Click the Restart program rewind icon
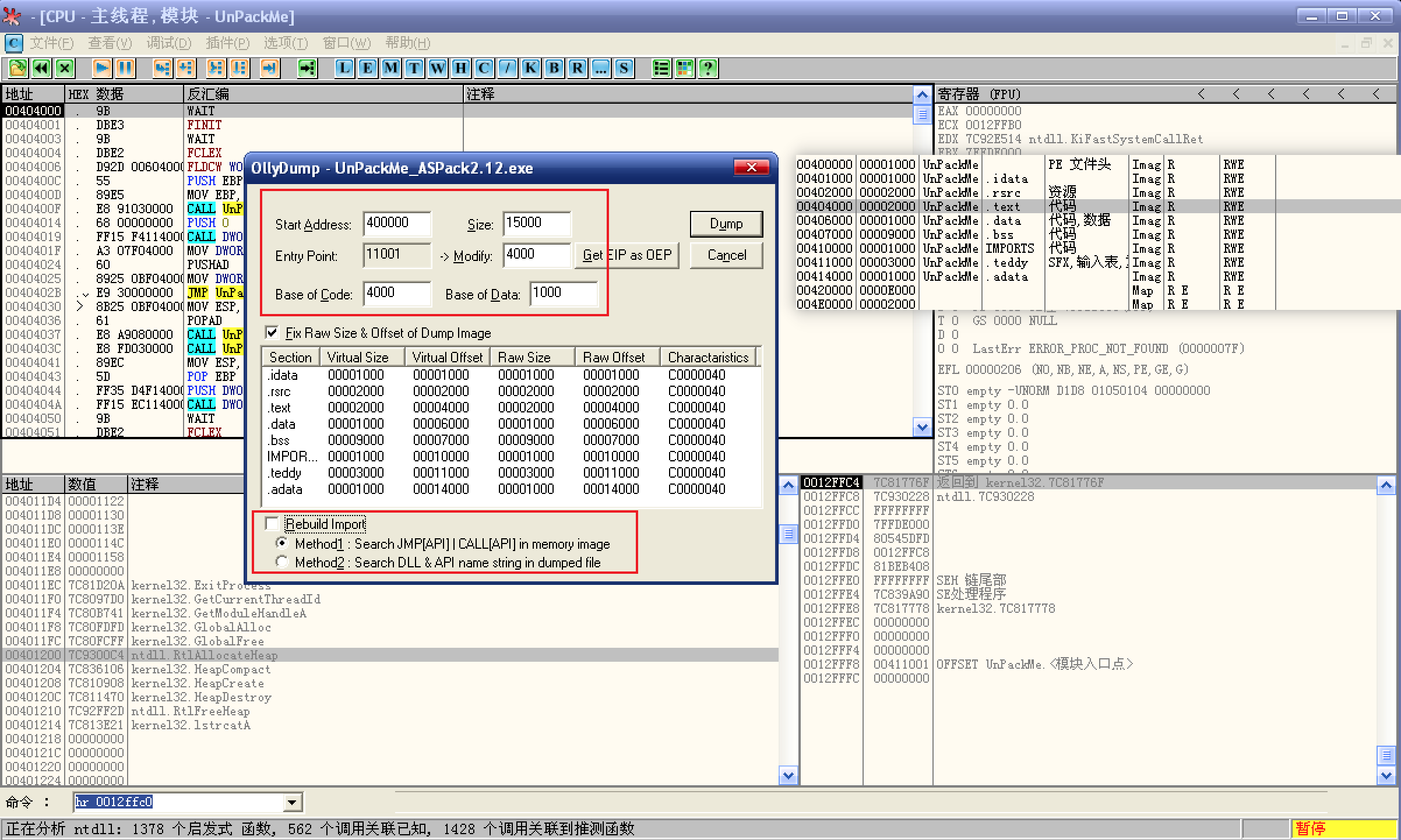Screen dimensions: 1401x840 41,68
